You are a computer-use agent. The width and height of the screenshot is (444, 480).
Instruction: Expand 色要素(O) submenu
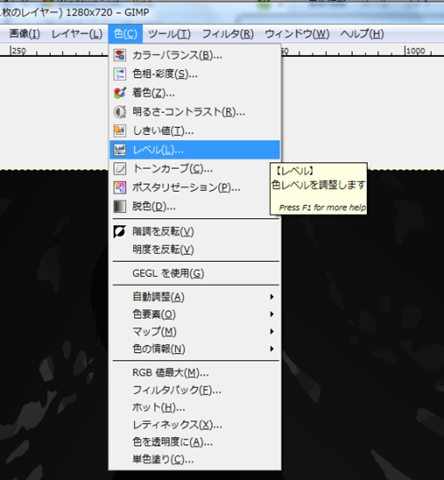[195, 314]
